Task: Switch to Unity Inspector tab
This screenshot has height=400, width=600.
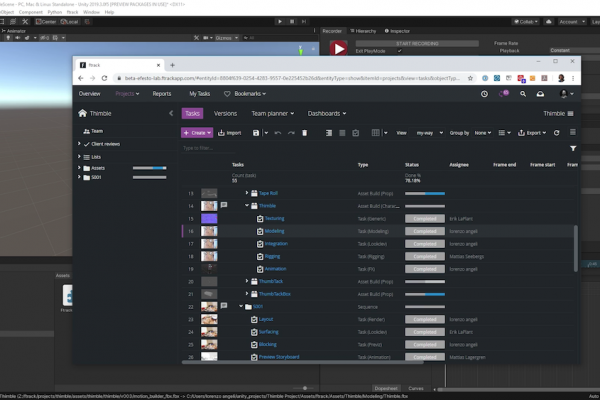Action: (397, 31)
